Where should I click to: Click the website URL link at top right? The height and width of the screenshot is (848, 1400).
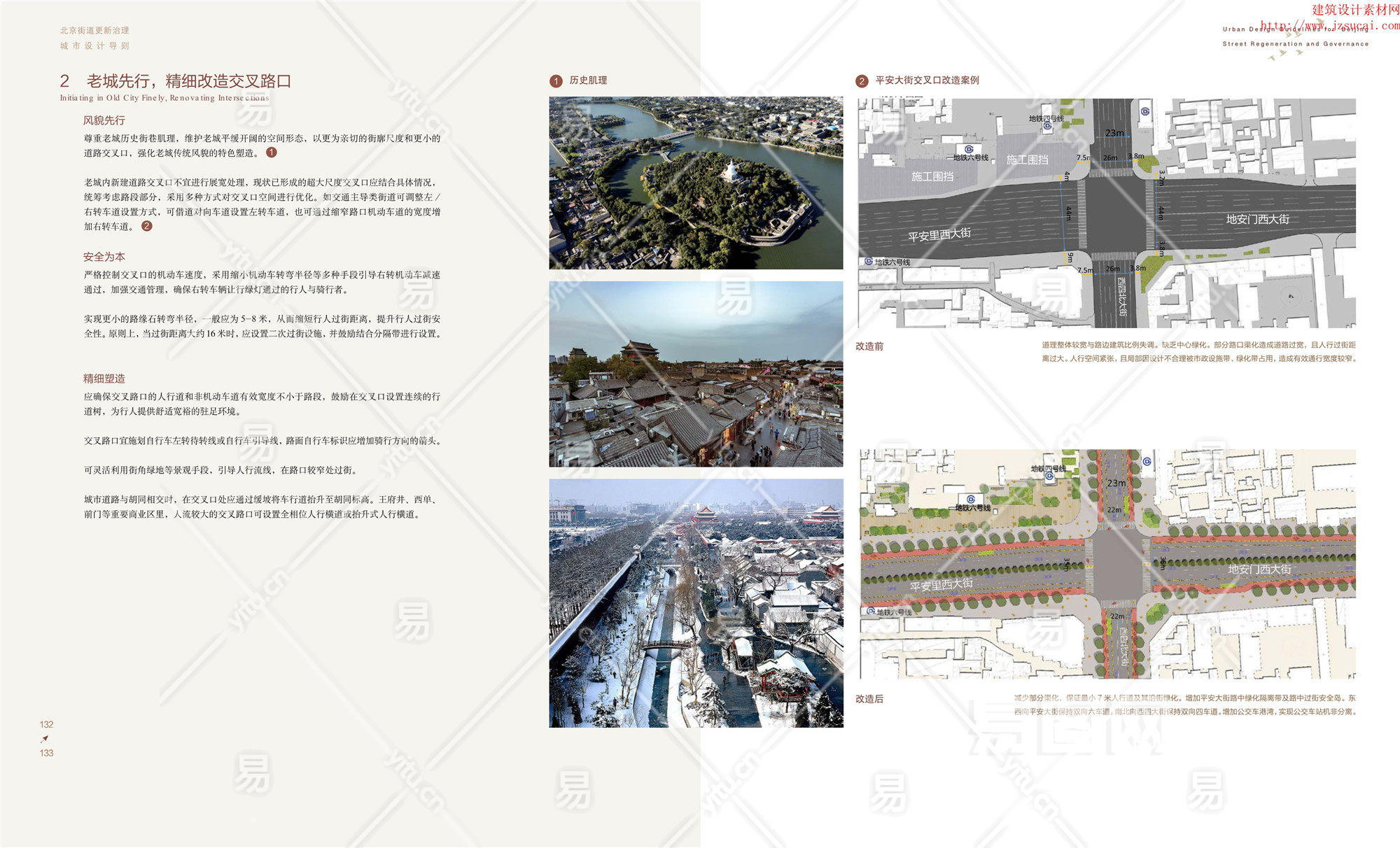1330,26
